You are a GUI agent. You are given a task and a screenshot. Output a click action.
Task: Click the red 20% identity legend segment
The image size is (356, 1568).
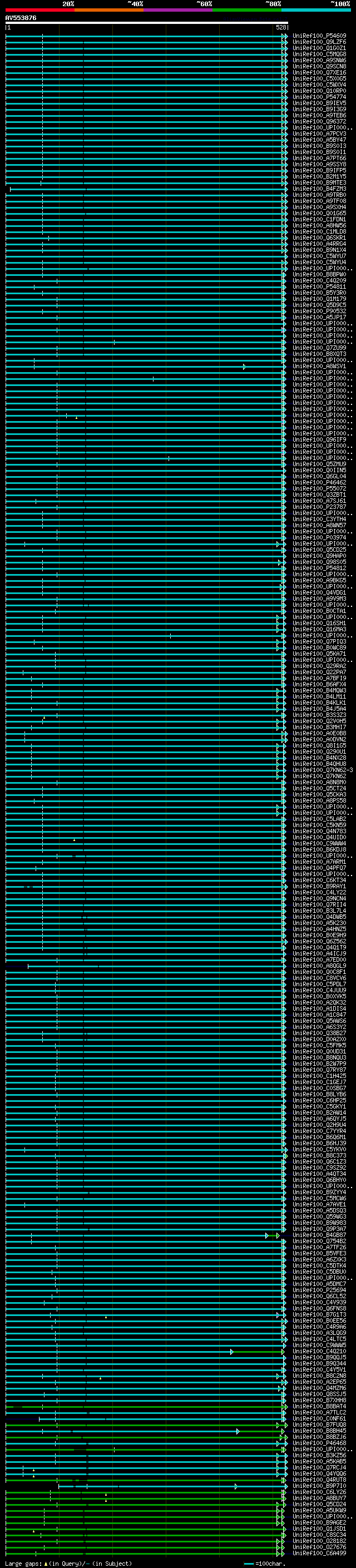(x=39, y=10)
